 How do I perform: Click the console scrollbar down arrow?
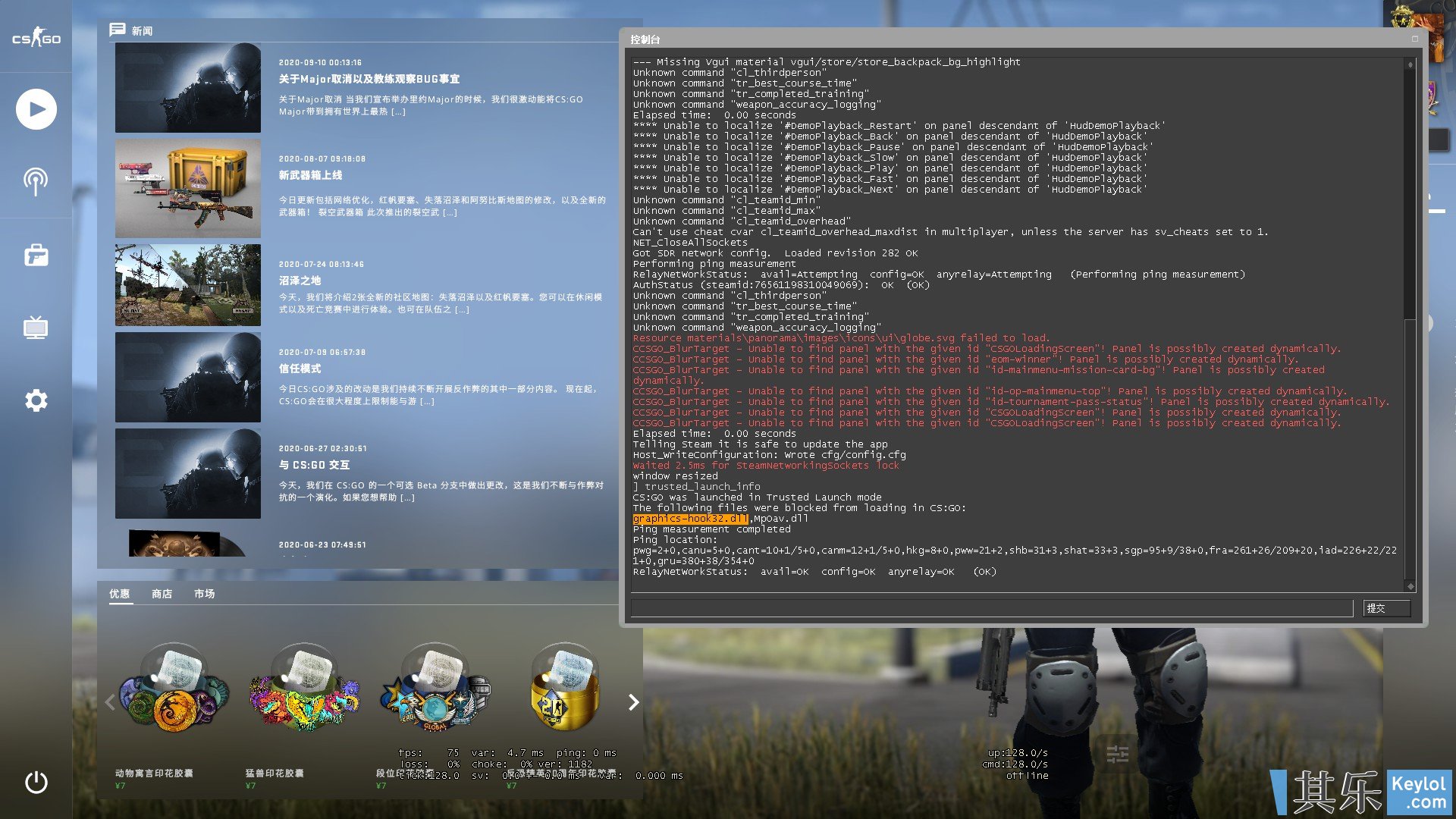coord(1410,586)
